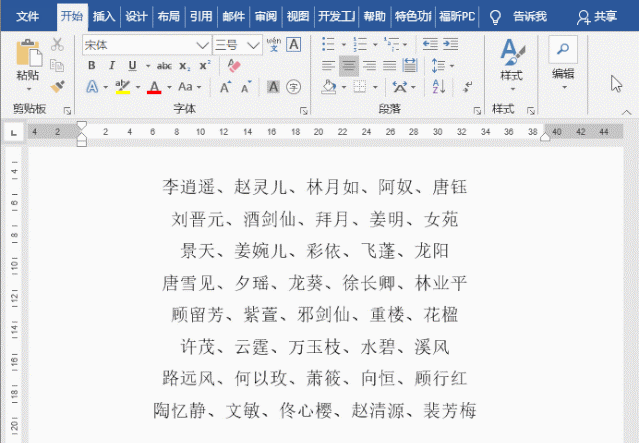Clear all formatting with eraser icon
This screenshot has width=639, height=443.
click(x=234, y=66)
